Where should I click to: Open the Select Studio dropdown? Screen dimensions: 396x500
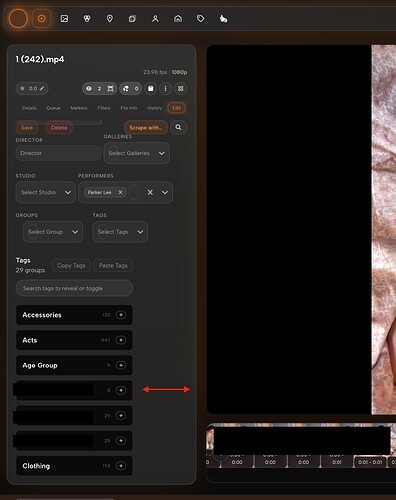46,192
